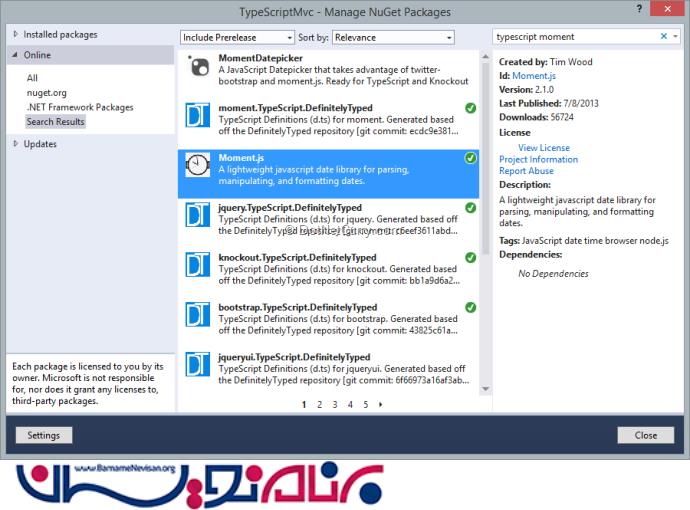The width and height of the screenshot is (690, 510).
Task: Click the Last Published 7/8/2013 date
Action: 581,103
